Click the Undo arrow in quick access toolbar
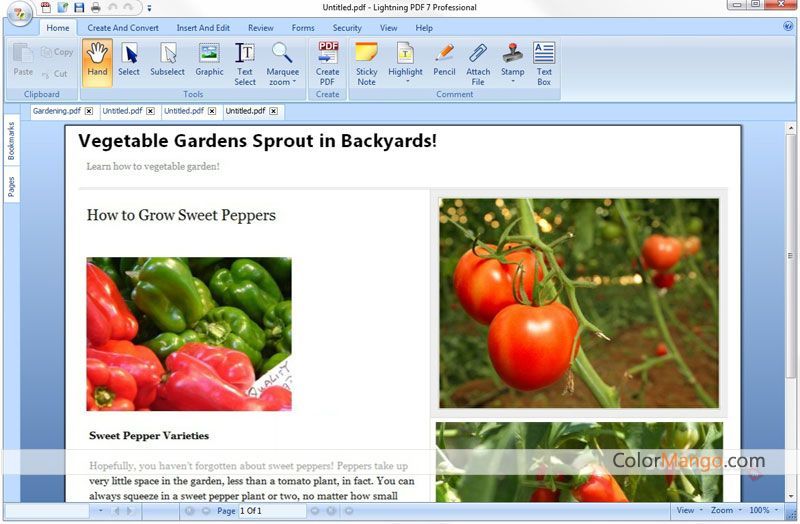Screen dimensions: 800x524 pos(112,7)
